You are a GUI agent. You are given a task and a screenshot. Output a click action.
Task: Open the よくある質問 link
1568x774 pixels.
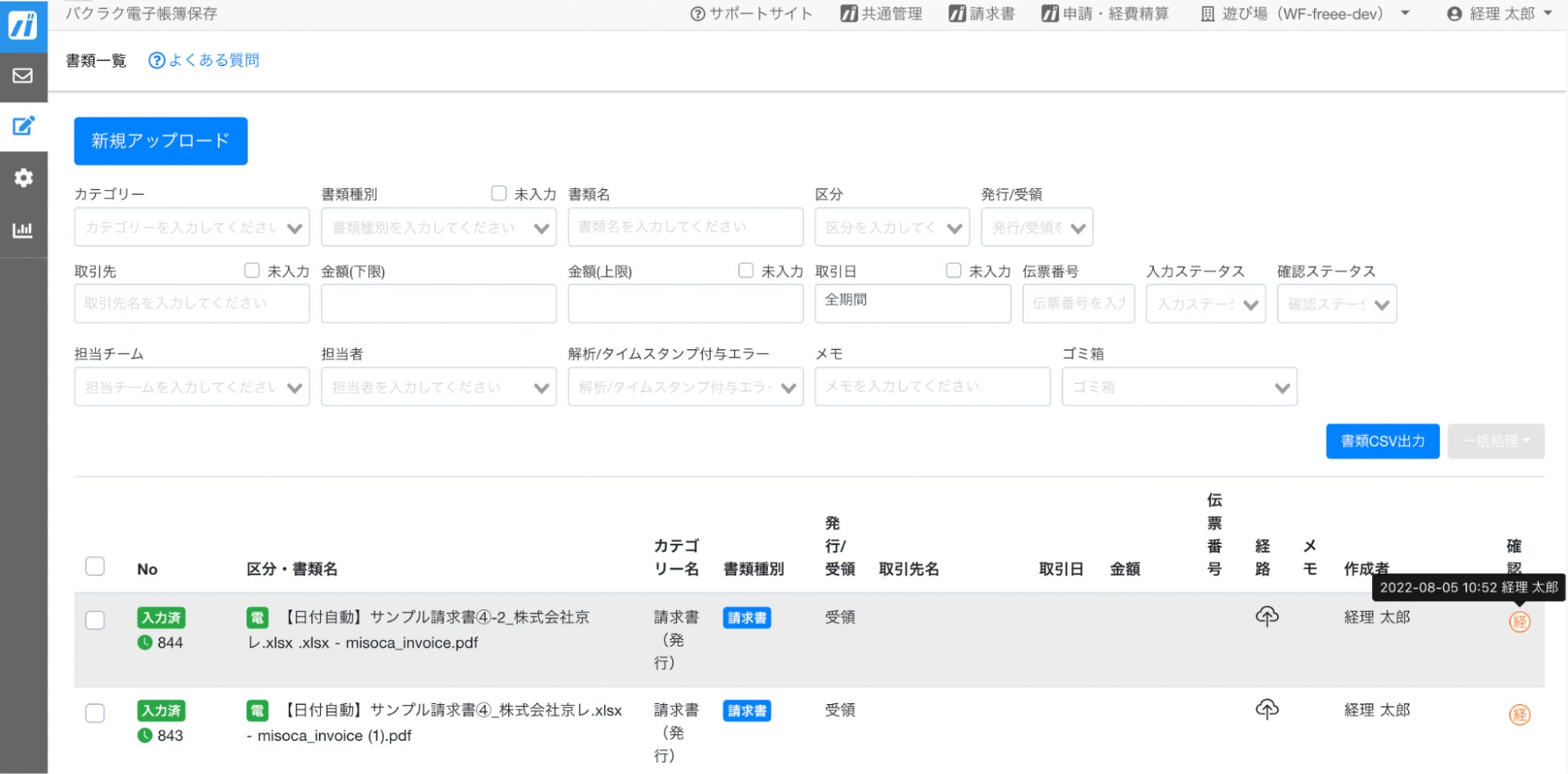[x=214, y=60]
